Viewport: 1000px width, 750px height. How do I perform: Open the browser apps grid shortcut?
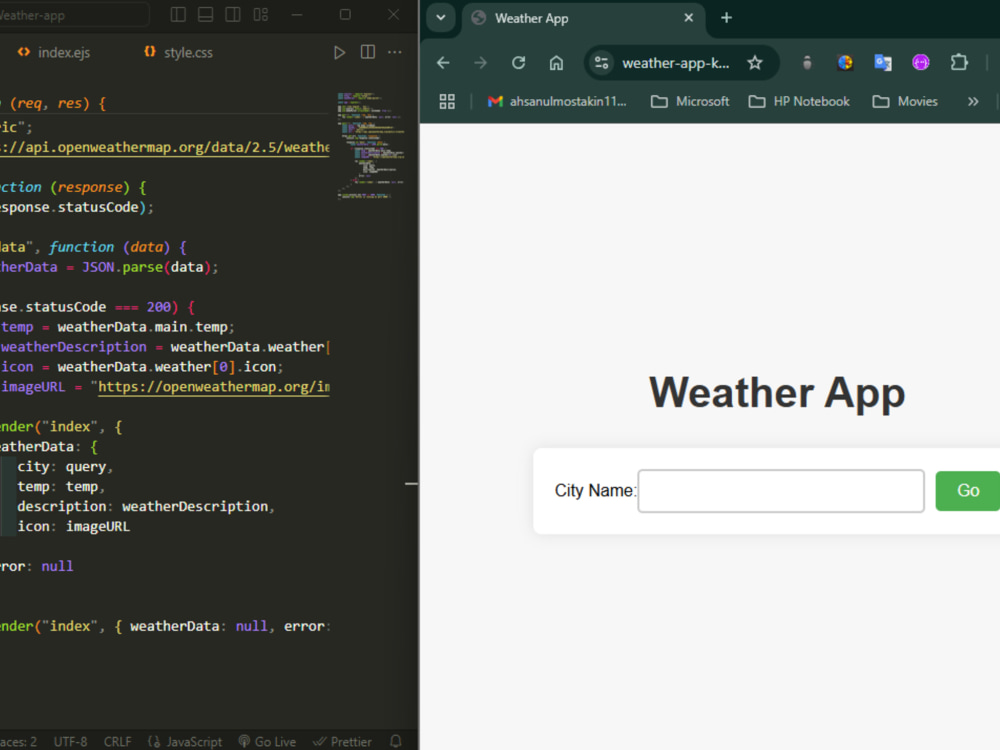click(x=447, y=101)
